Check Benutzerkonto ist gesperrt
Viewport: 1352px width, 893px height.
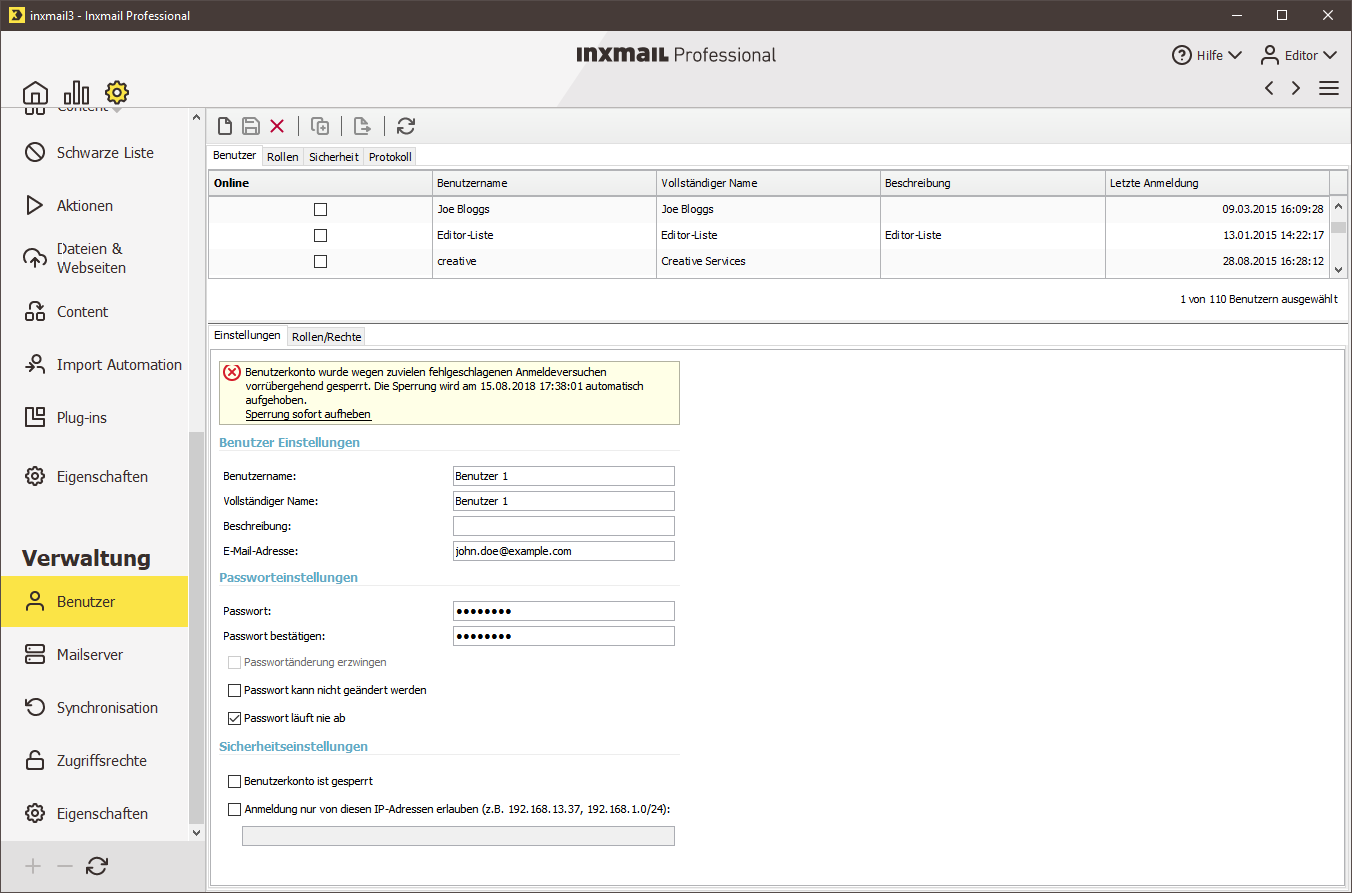(x=235, y=781)
